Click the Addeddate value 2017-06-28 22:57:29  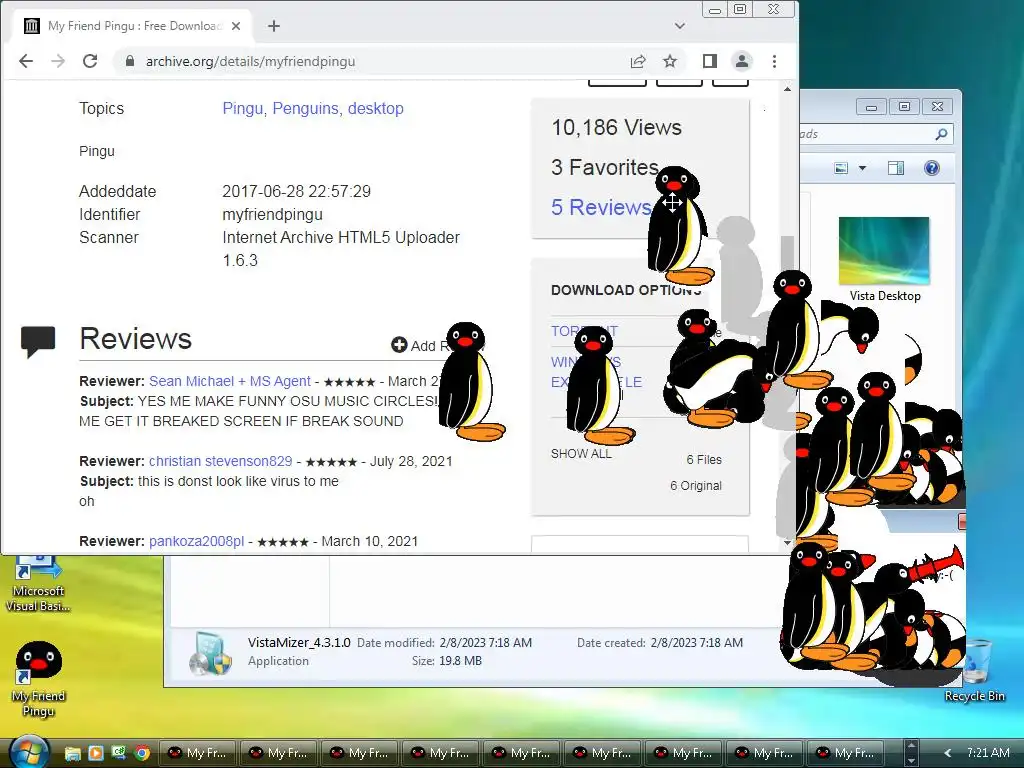click(296, 191)
